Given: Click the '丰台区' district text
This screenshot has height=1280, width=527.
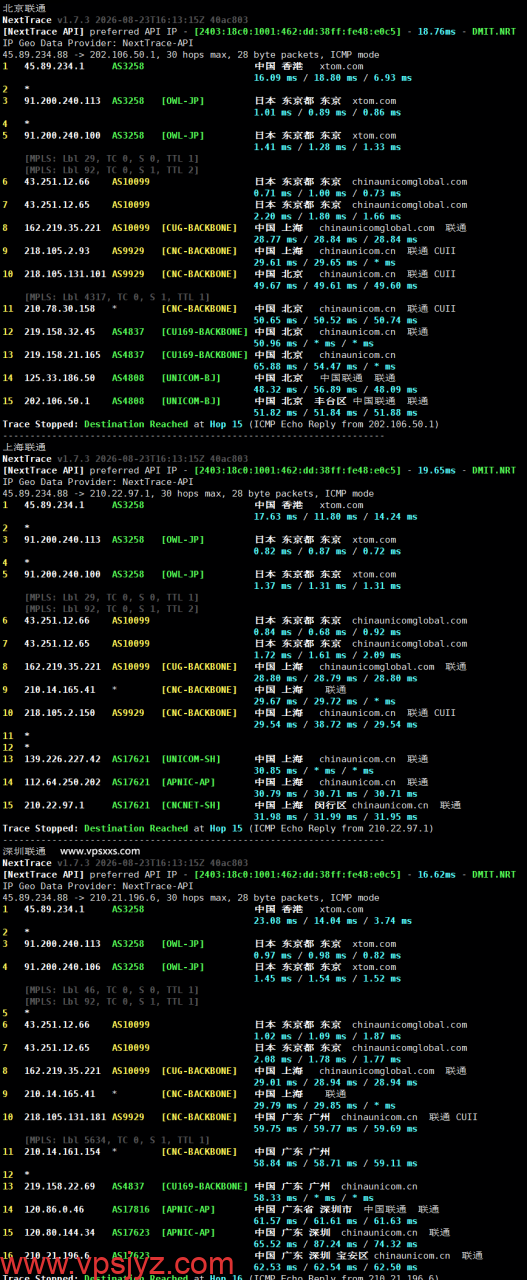Looking at the screenshot, I should point(330,401).
